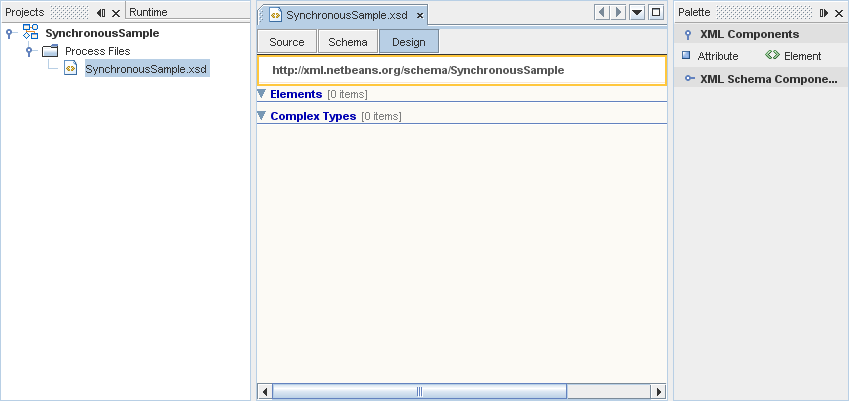Close the Projects panel

coord(116,12)
